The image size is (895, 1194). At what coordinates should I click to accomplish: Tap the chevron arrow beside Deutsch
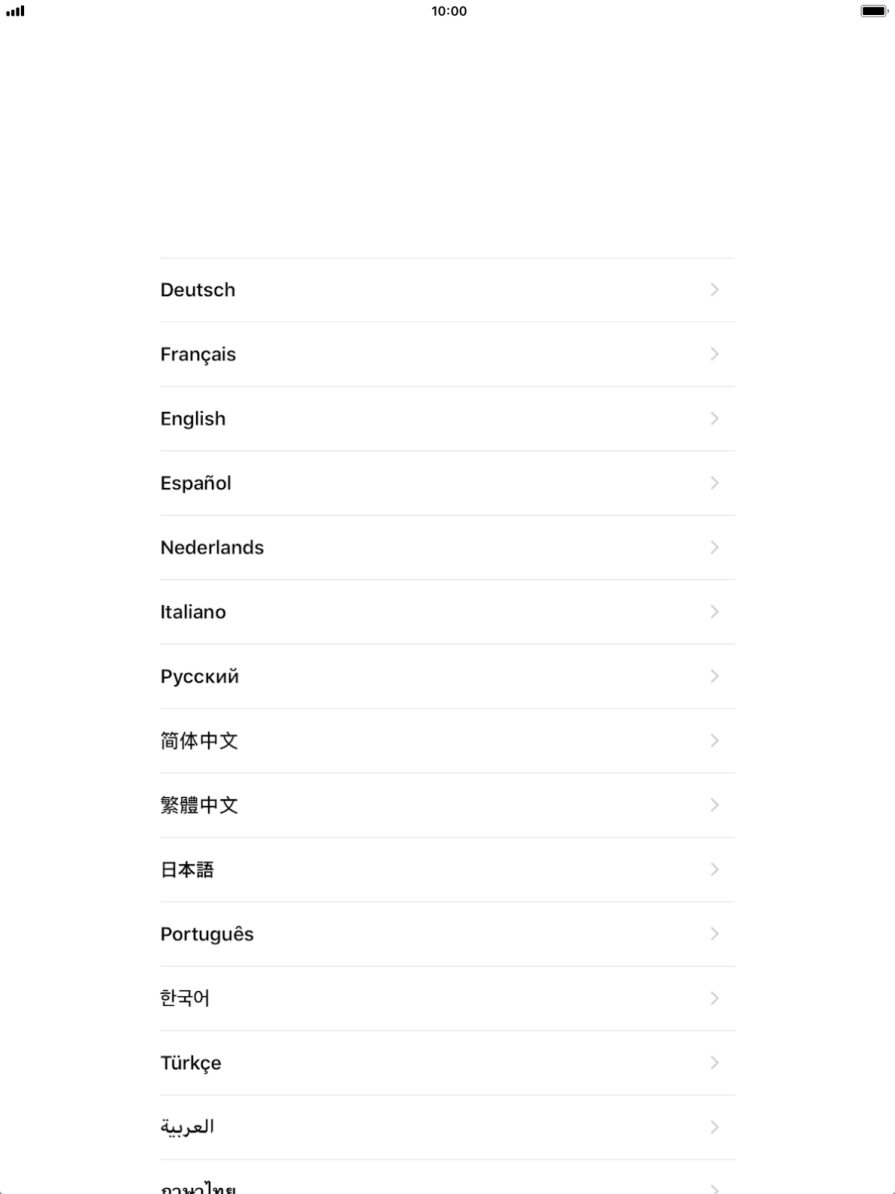(x=714, y=290)
